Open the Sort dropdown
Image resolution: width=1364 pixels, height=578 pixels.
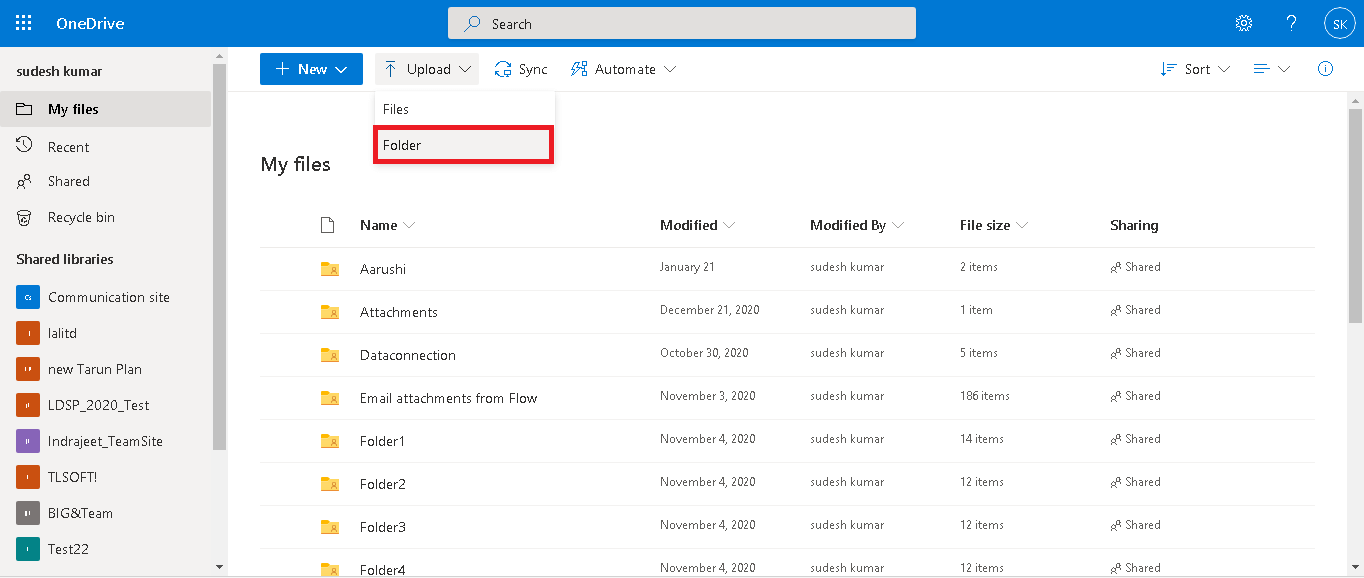click(1195, 69)
